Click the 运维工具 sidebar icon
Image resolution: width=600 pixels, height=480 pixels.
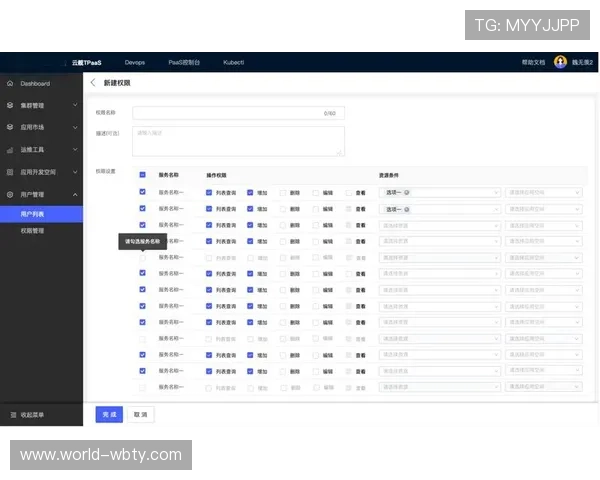(10, 149)
